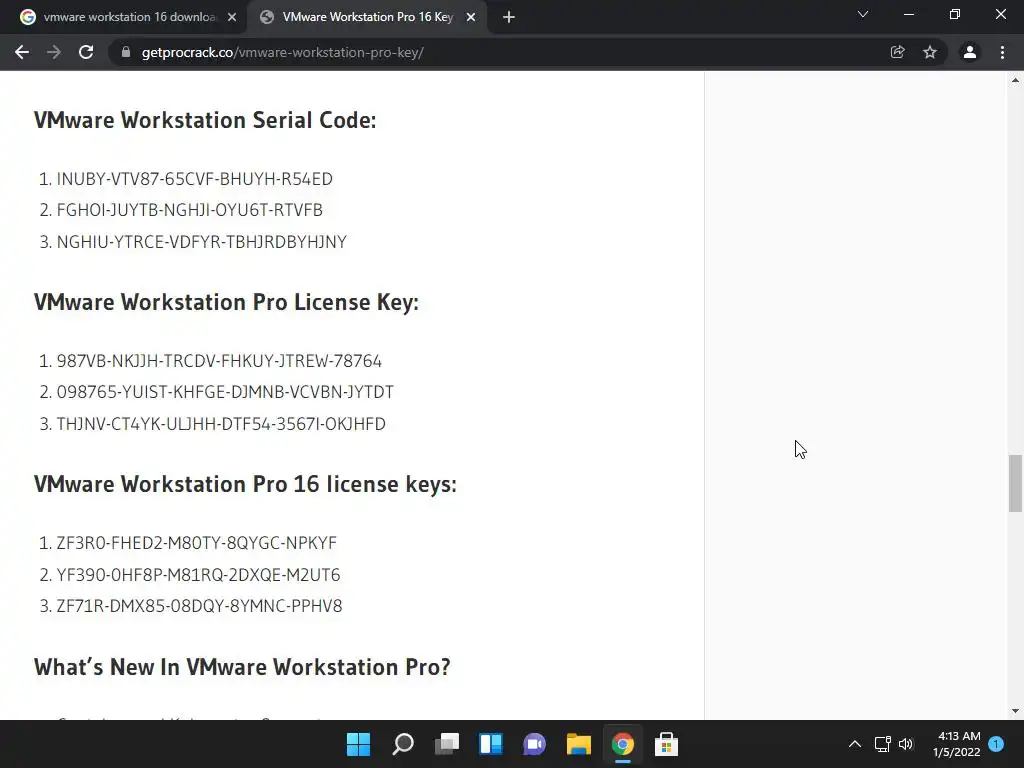Click the address bar URL
Viewport: 1024px width, 768px height.
tap(283, 52)
